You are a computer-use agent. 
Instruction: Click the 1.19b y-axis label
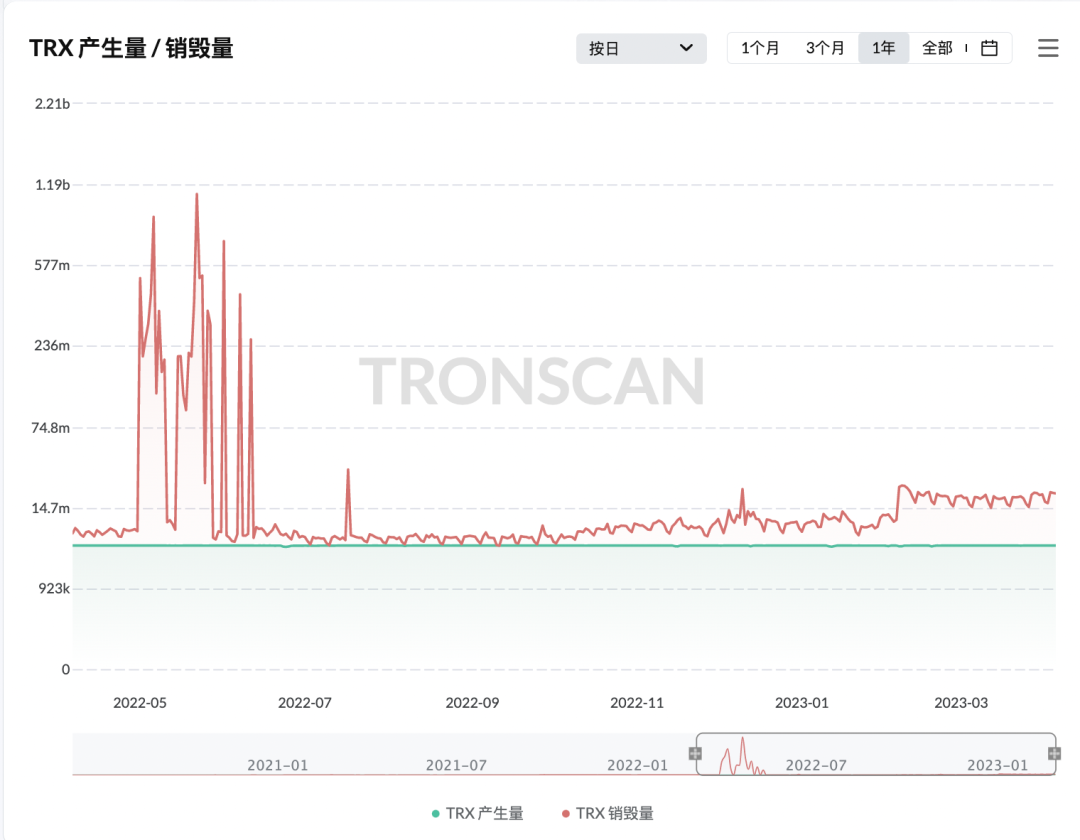point(52,185)
